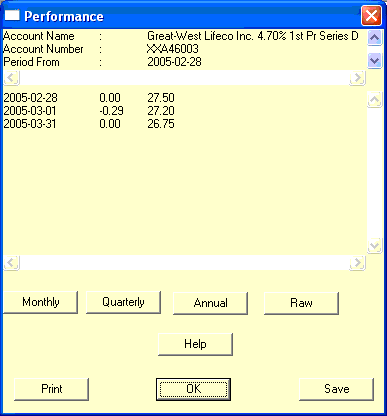387x416 pixels.
Task: Click header pane scroll right arrow
Action: point(357,78)
